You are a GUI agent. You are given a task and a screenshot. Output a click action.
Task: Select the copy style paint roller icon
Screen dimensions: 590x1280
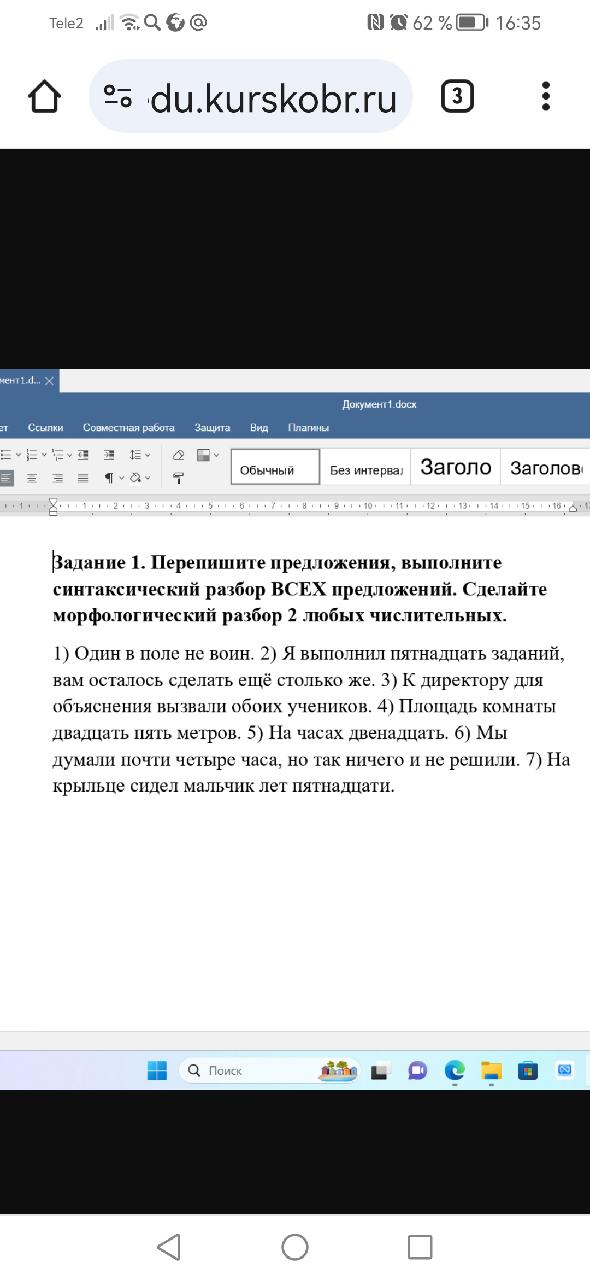tap(178, 478)
